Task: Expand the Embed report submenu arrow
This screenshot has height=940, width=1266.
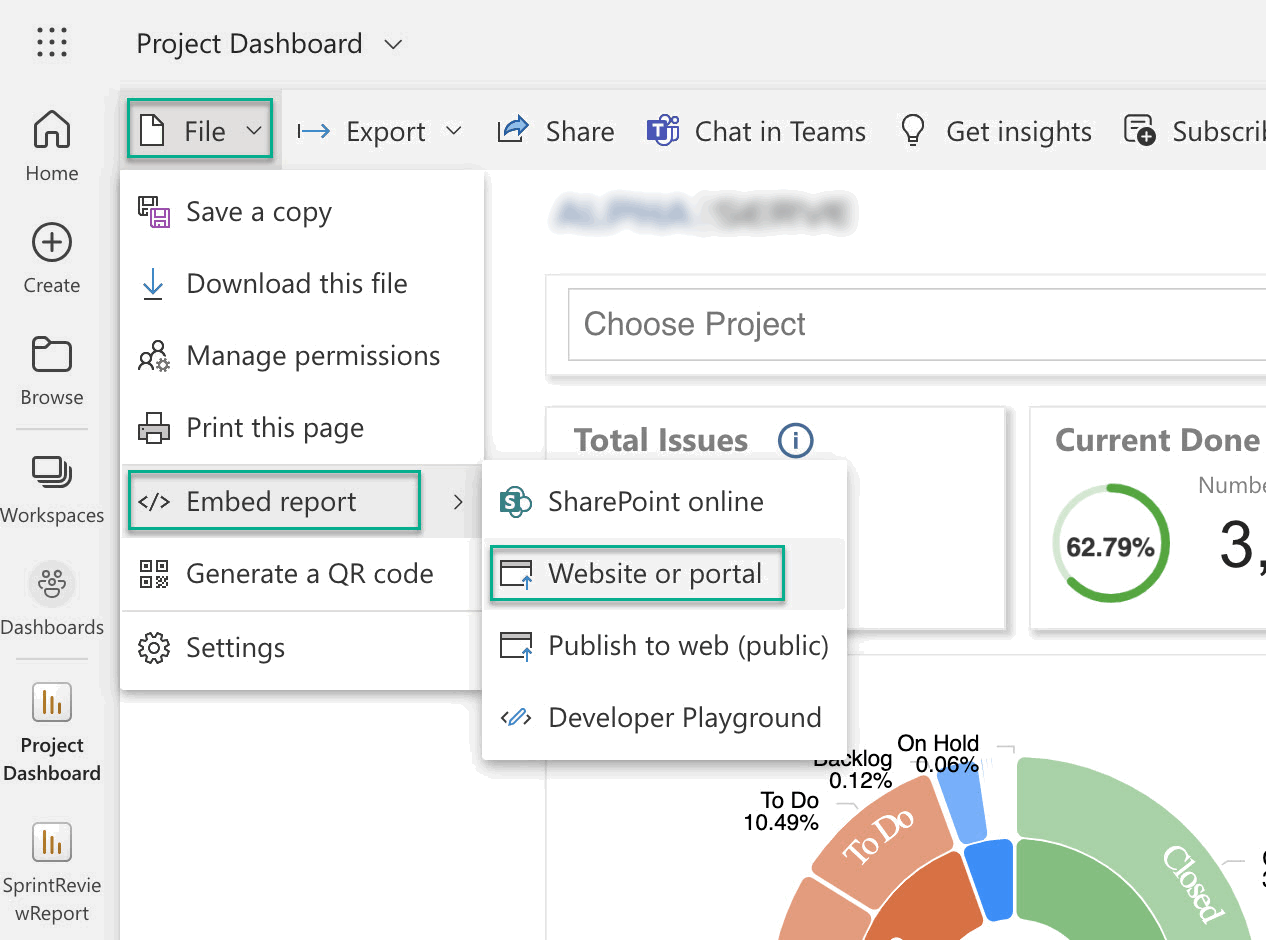Action: point(458,502)
